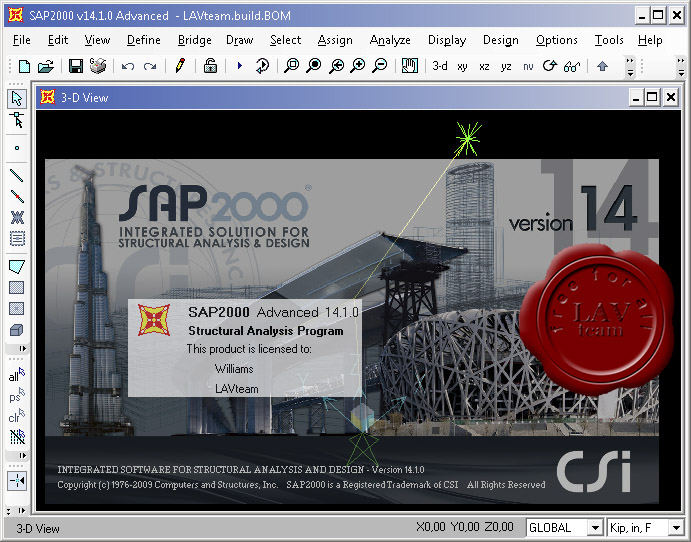Select the quick draw frame tool
Image resolution: width=691 pixels, height=542 pixels.
17,196
